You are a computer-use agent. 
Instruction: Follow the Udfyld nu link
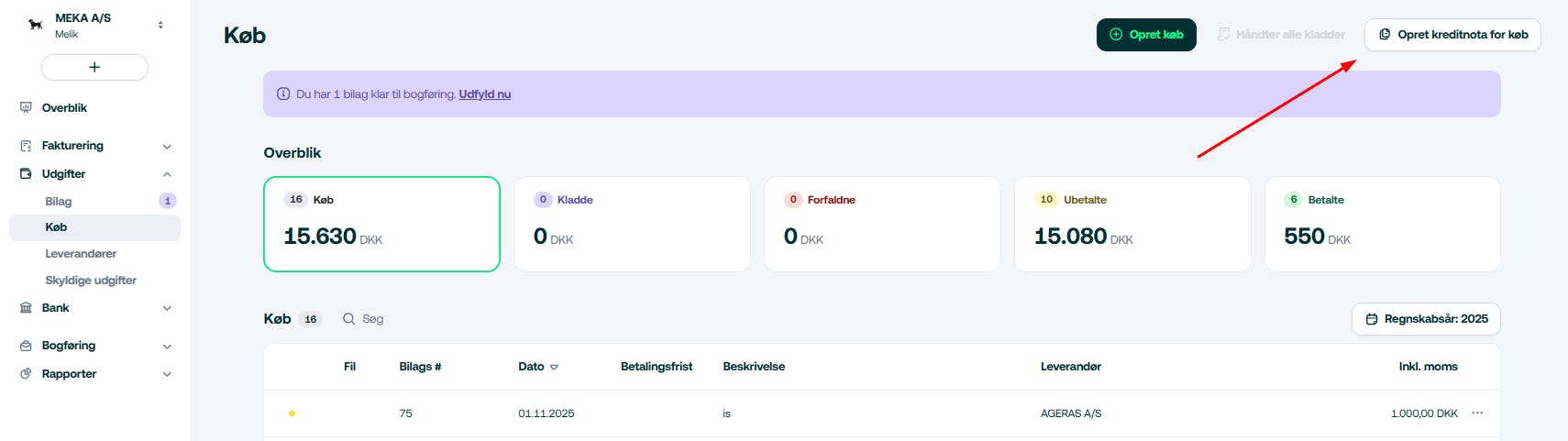pyautogui.click(x=484, y=94)
